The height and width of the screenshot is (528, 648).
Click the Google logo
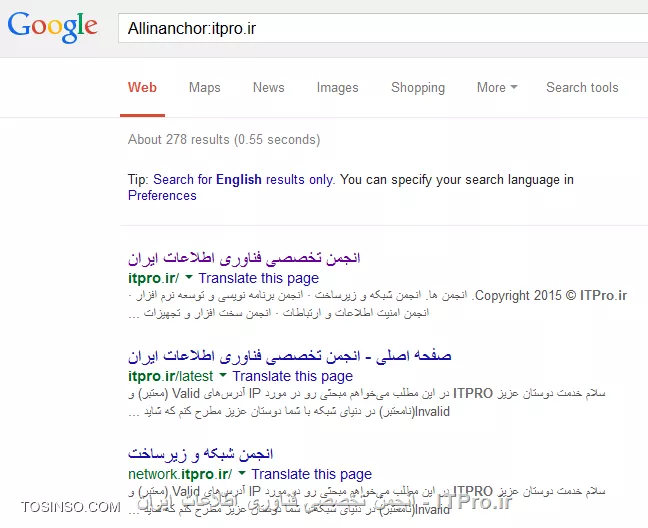(52, 26)
